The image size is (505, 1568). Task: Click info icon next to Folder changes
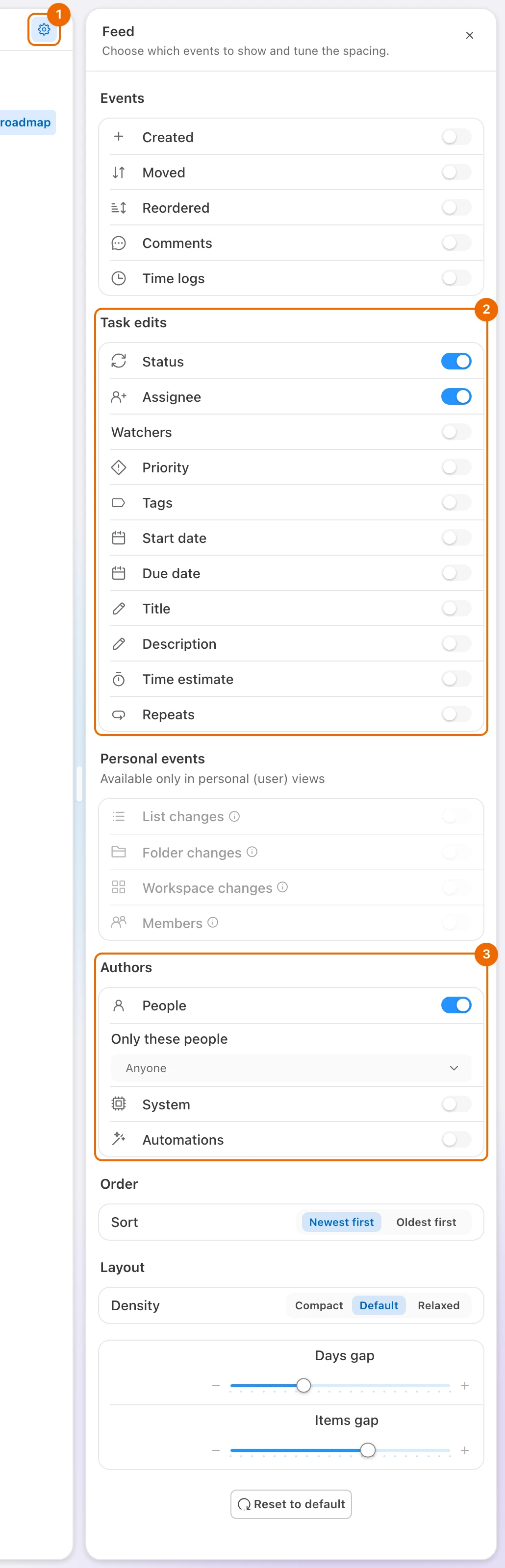[x=252, y=852]
